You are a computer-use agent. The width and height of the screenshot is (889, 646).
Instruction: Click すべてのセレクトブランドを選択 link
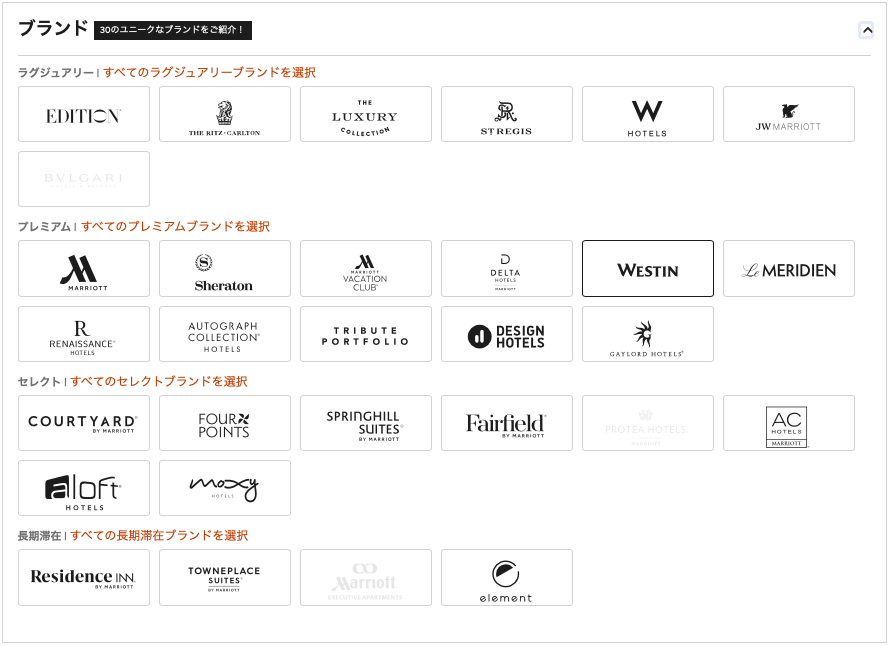pos(159,382)
